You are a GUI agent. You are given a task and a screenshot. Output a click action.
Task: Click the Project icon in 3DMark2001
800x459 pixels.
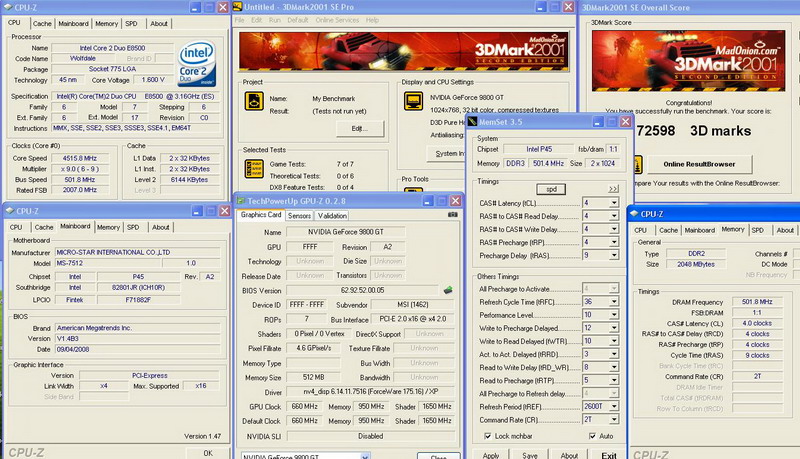[x=254, y=101]
